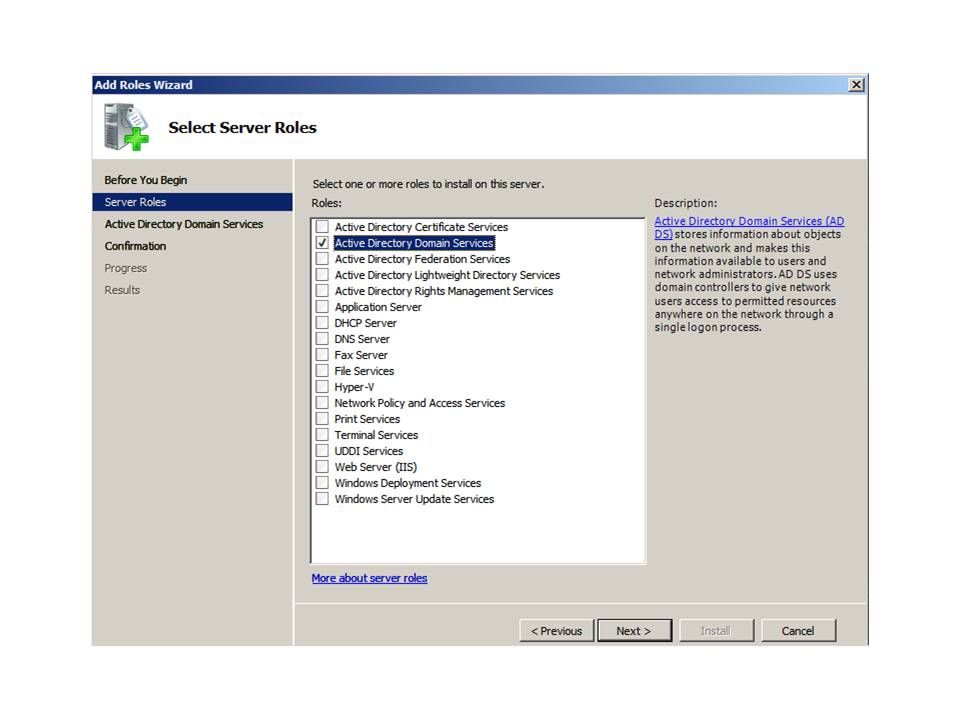Close the Add Roles Wizard window
Viewport: 960px width, 720px height.
point(856,85)
